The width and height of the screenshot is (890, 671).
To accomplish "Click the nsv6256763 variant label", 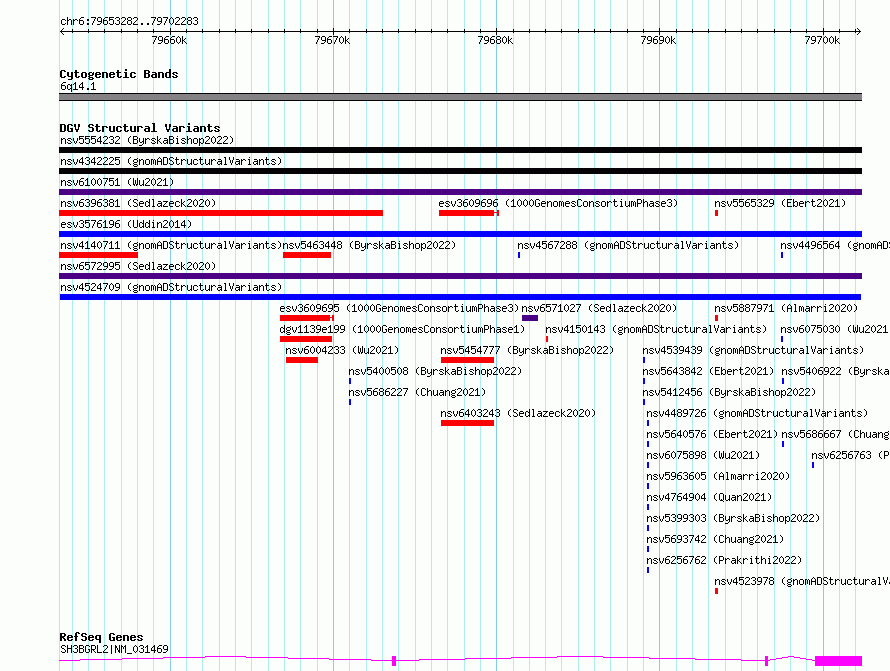I will coord(850,455).
